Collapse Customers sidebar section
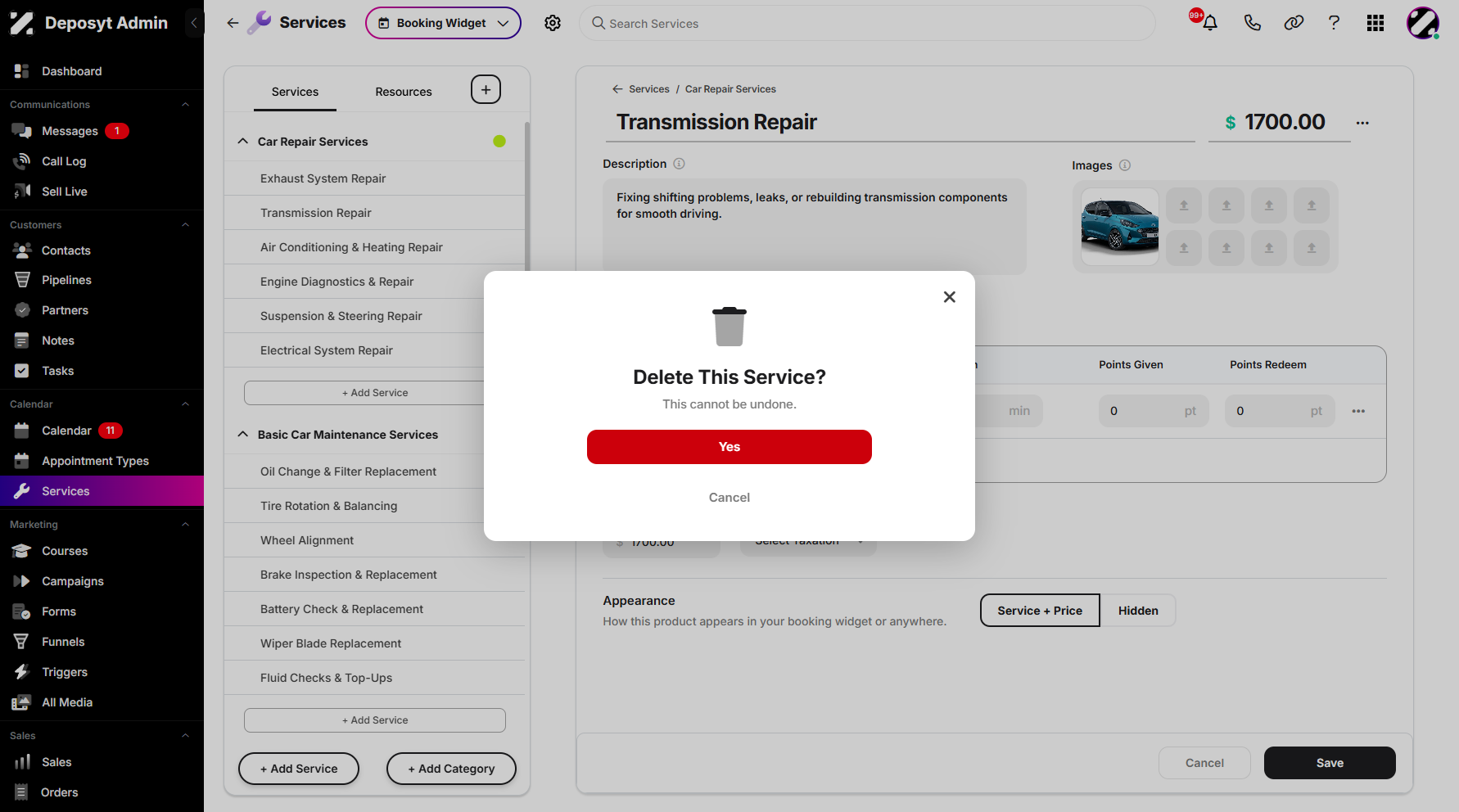 point(185,225)
